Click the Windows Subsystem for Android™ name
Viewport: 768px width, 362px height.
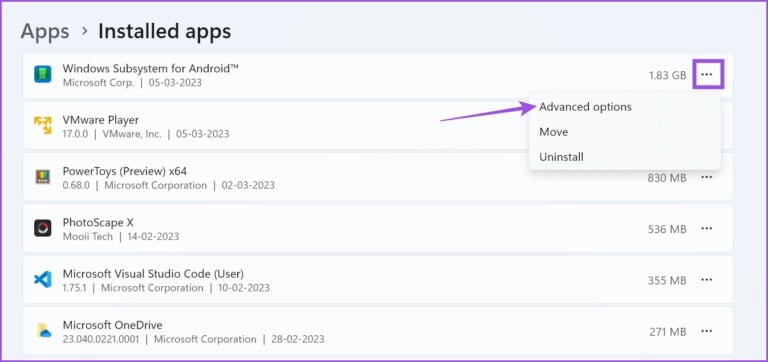tap(151, 69)
